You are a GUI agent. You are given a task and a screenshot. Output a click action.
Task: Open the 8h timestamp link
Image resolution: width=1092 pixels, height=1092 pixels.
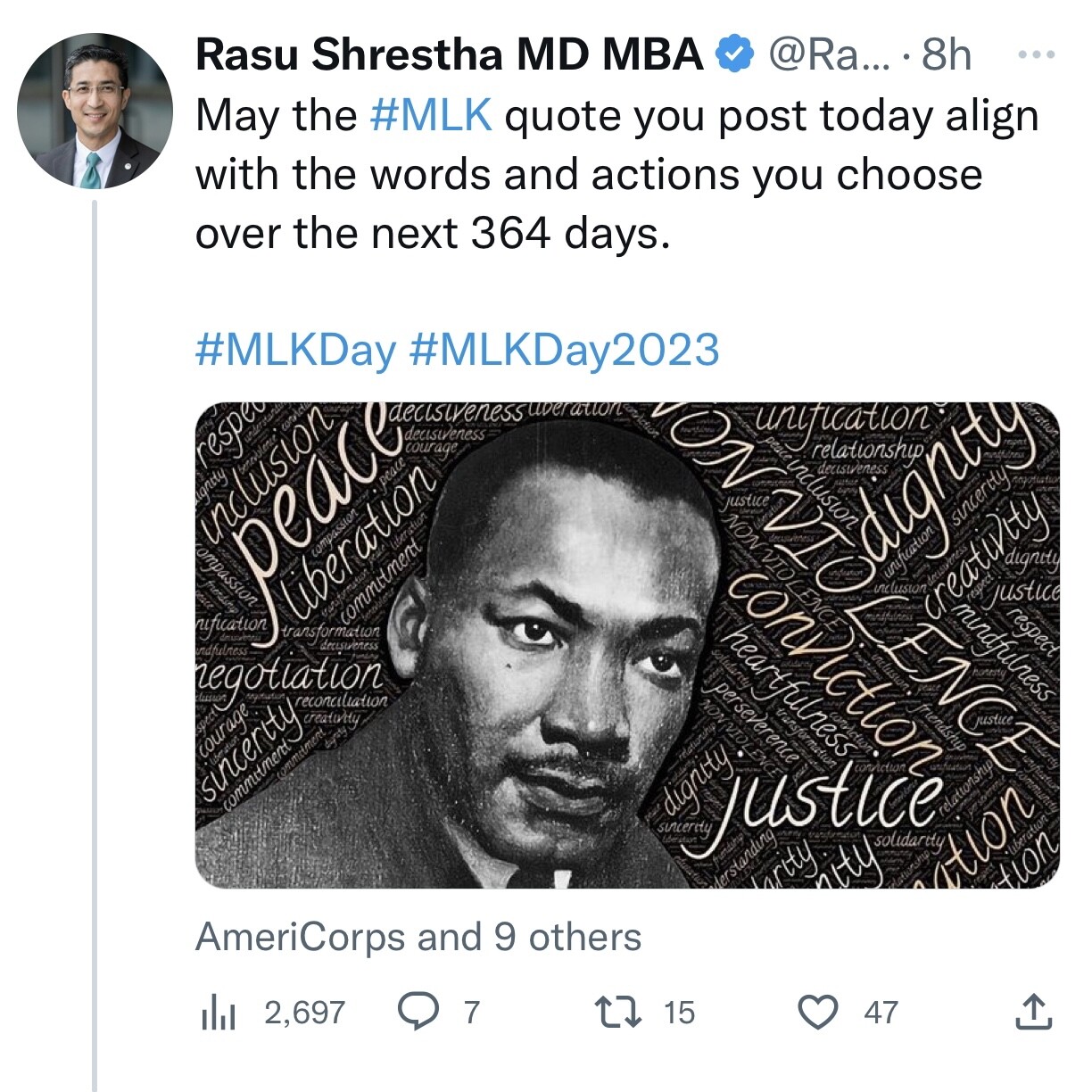tap(947, 55)
